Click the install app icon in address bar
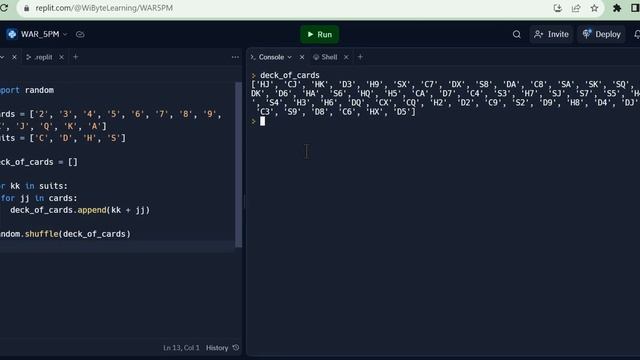 coord(558,8)
